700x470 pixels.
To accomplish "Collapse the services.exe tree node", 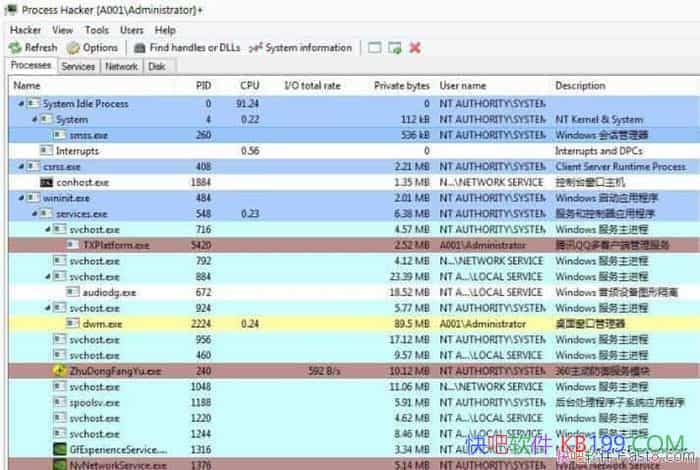I will pos(34,213).
